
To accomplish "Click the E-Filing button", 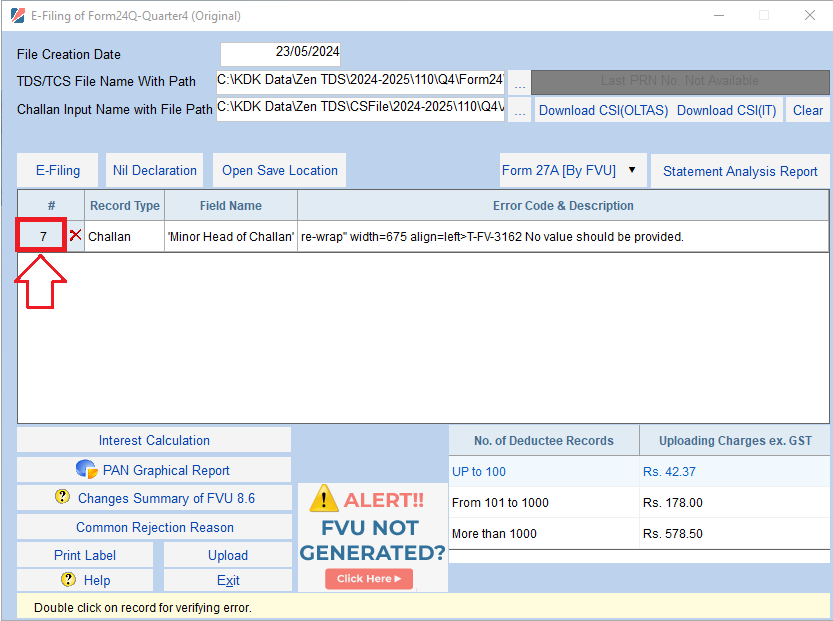I will pos(57,171).
